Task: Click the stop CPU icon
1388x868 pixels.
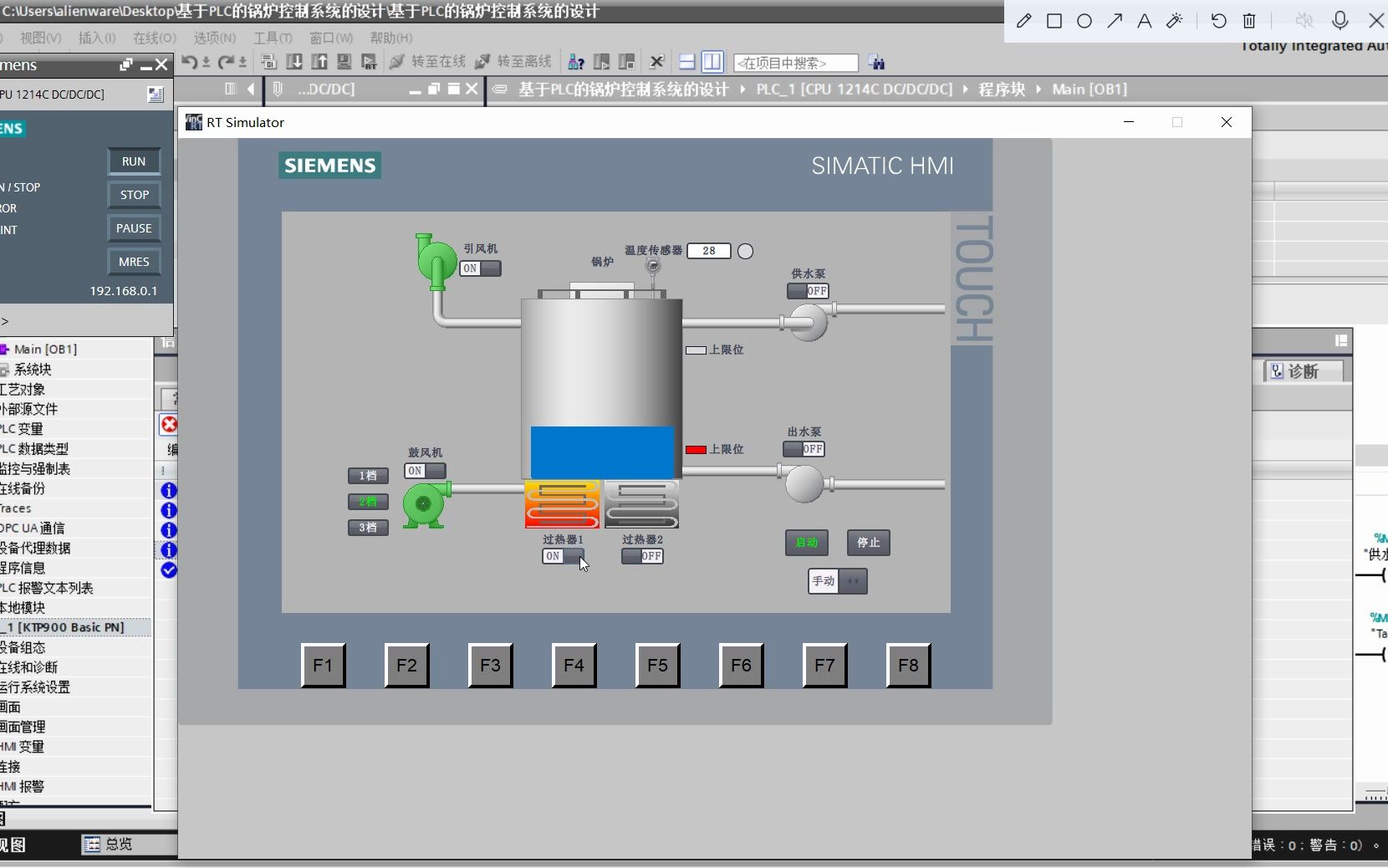Action: 626,62
